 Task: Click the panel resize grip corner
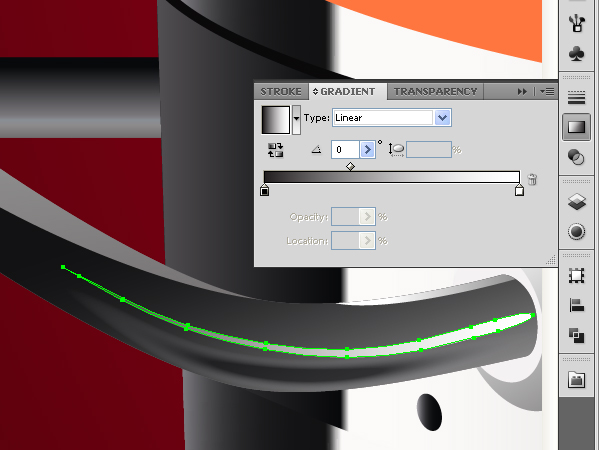click(551, 261)
